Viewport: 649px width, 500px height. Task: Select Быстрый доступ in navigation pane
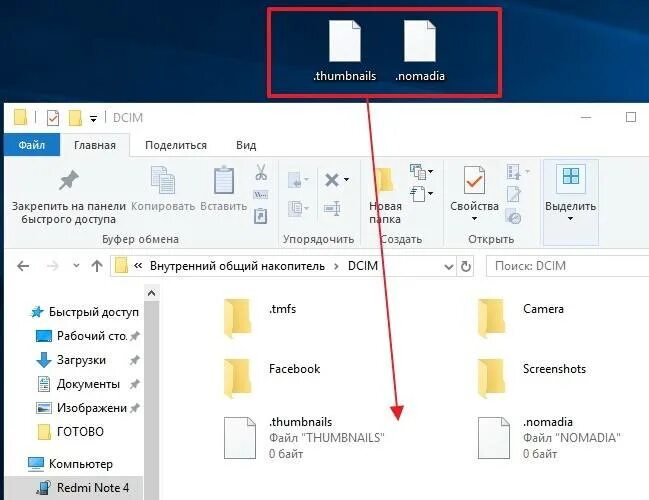click(x=84, y=312)
